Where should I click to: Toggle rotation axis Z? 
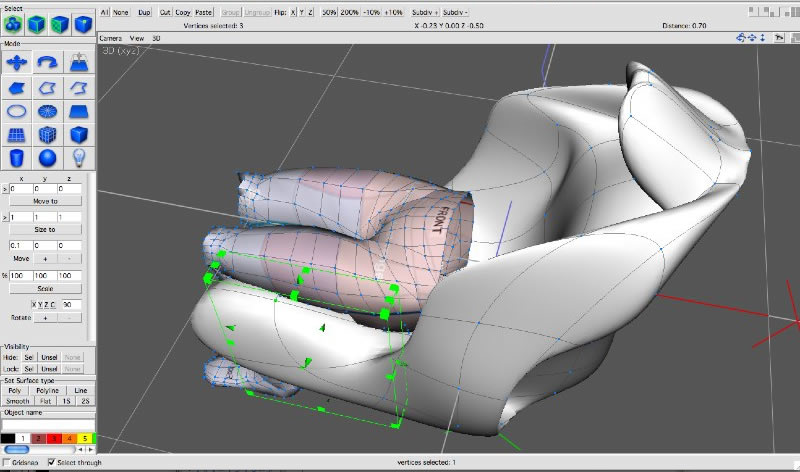(46, 305)
